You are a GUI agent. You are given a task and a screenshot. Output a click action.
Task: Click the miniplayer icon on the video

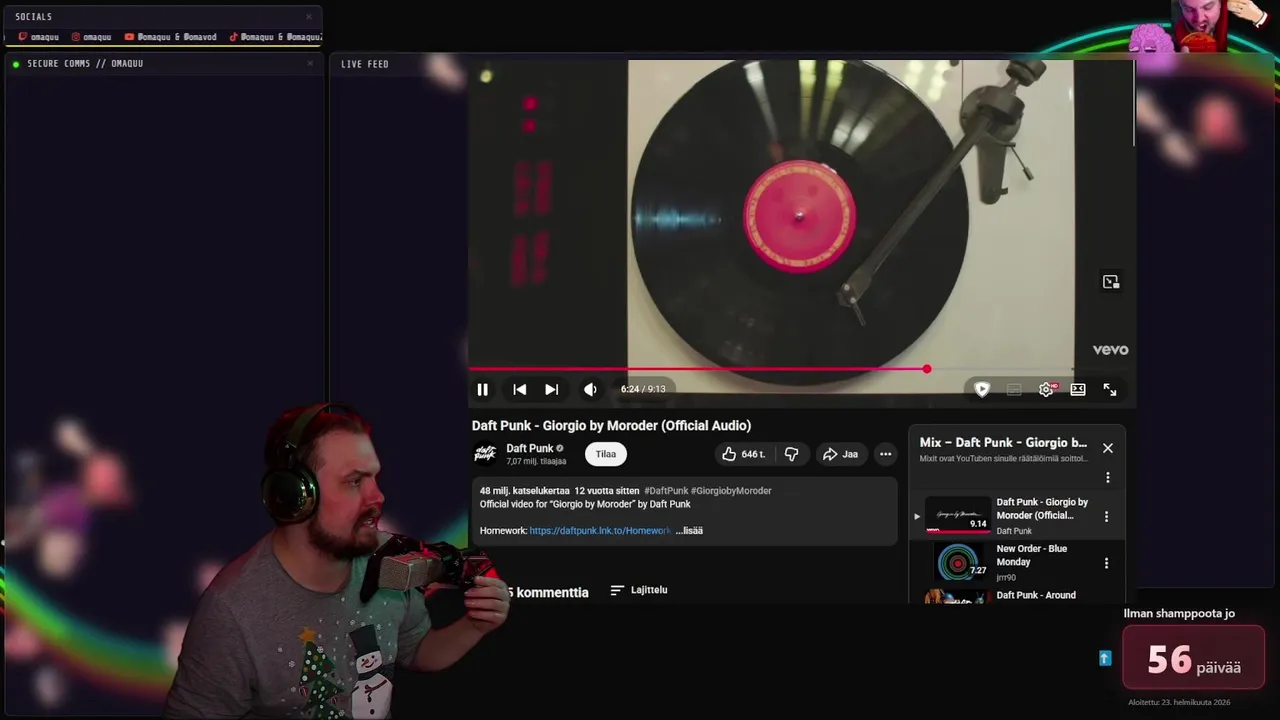1110,282
